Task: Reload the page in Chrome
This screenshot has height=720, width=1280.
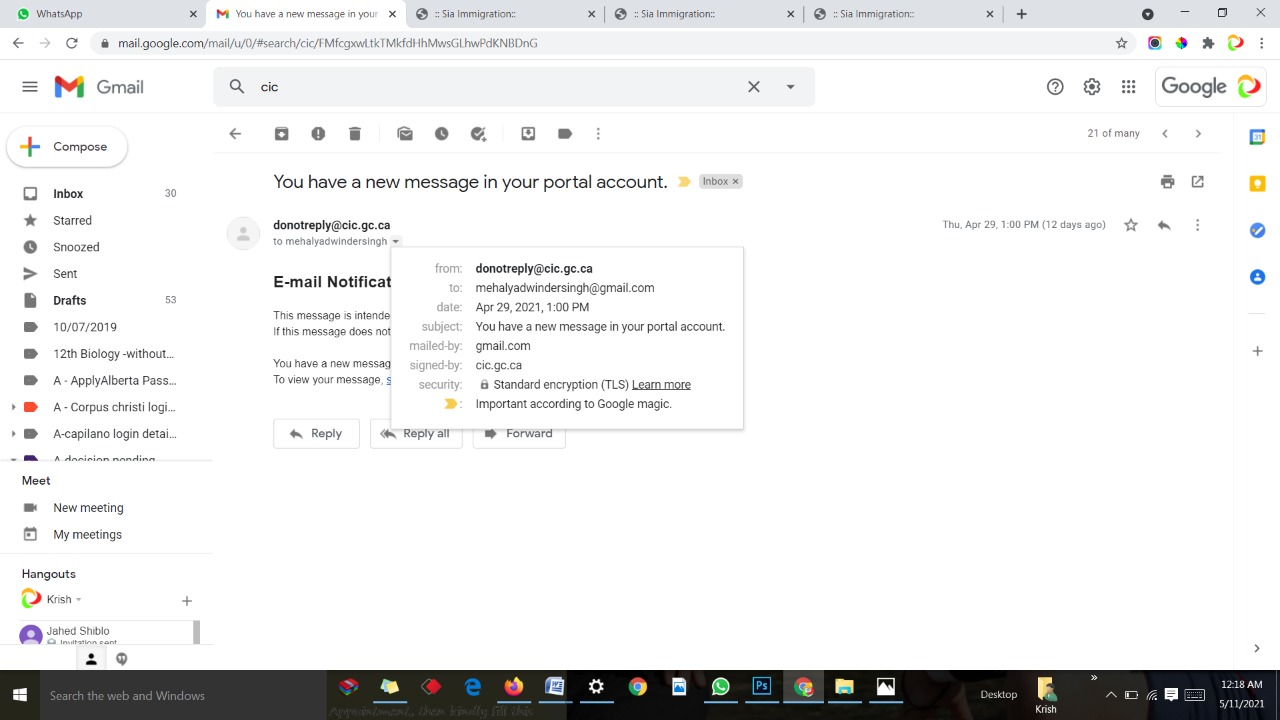Action: pyautogui.click(x=71, y=43)
